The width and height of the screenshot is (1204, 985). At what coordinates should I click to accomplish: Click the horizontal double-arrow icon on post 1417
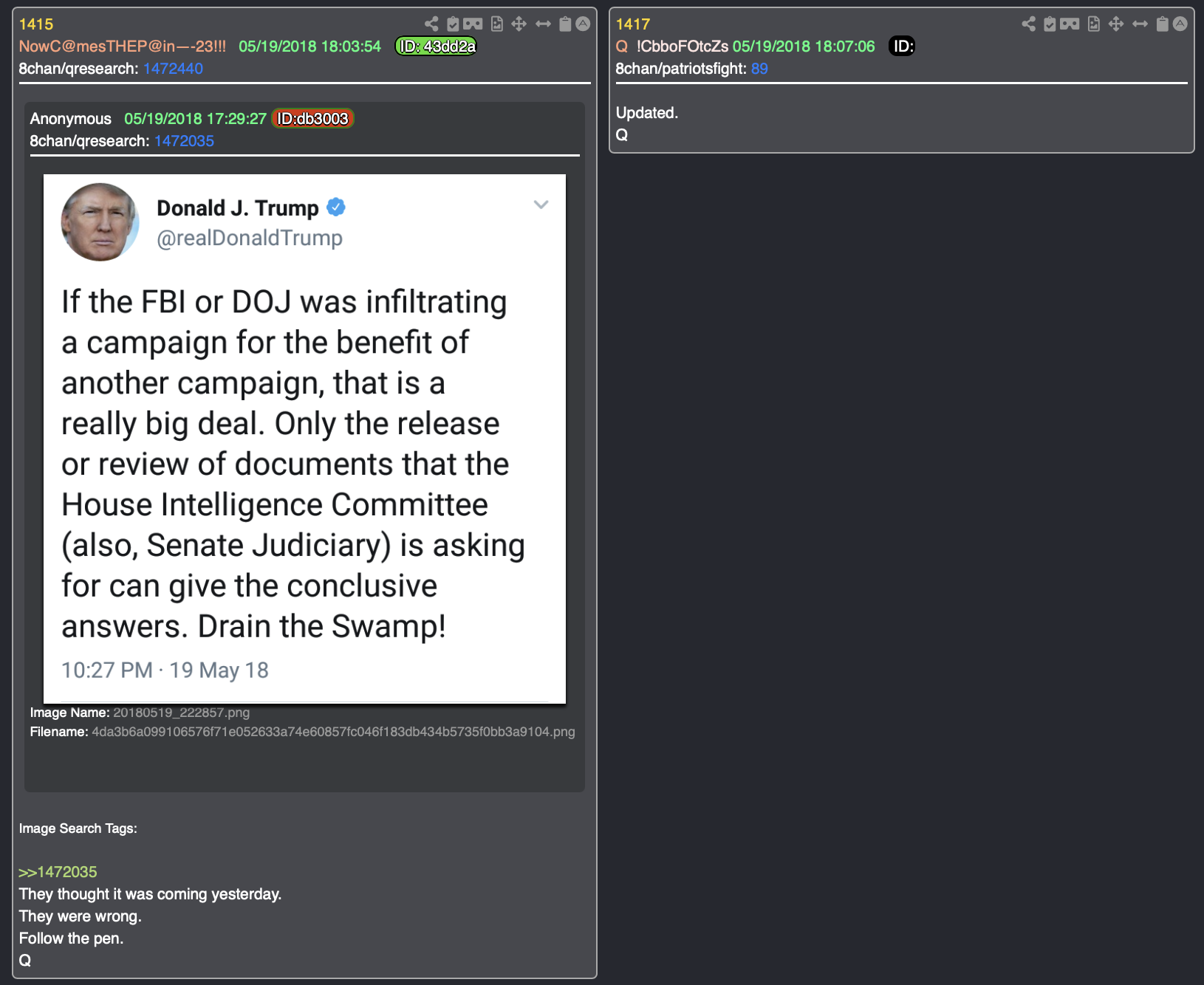(x=1140, y=24)
